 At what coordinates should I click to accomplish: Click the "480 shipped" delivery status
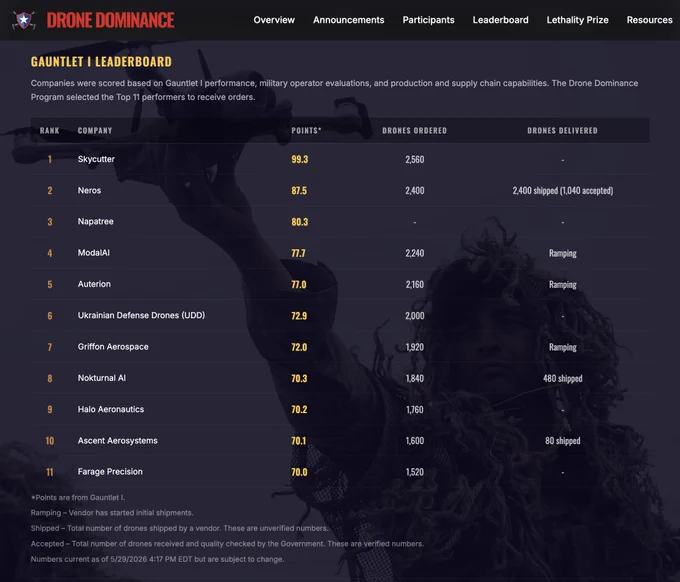562,378
